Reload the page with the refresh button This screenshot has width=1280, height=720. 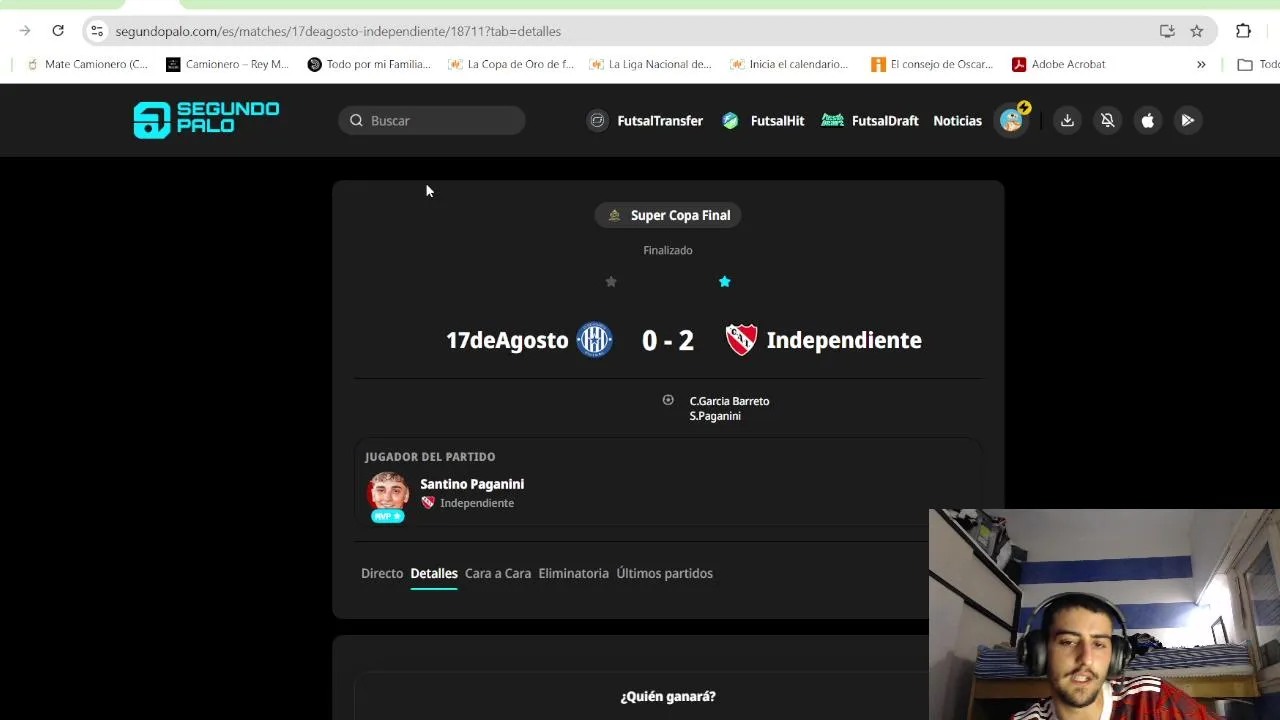tap(58, 31)
